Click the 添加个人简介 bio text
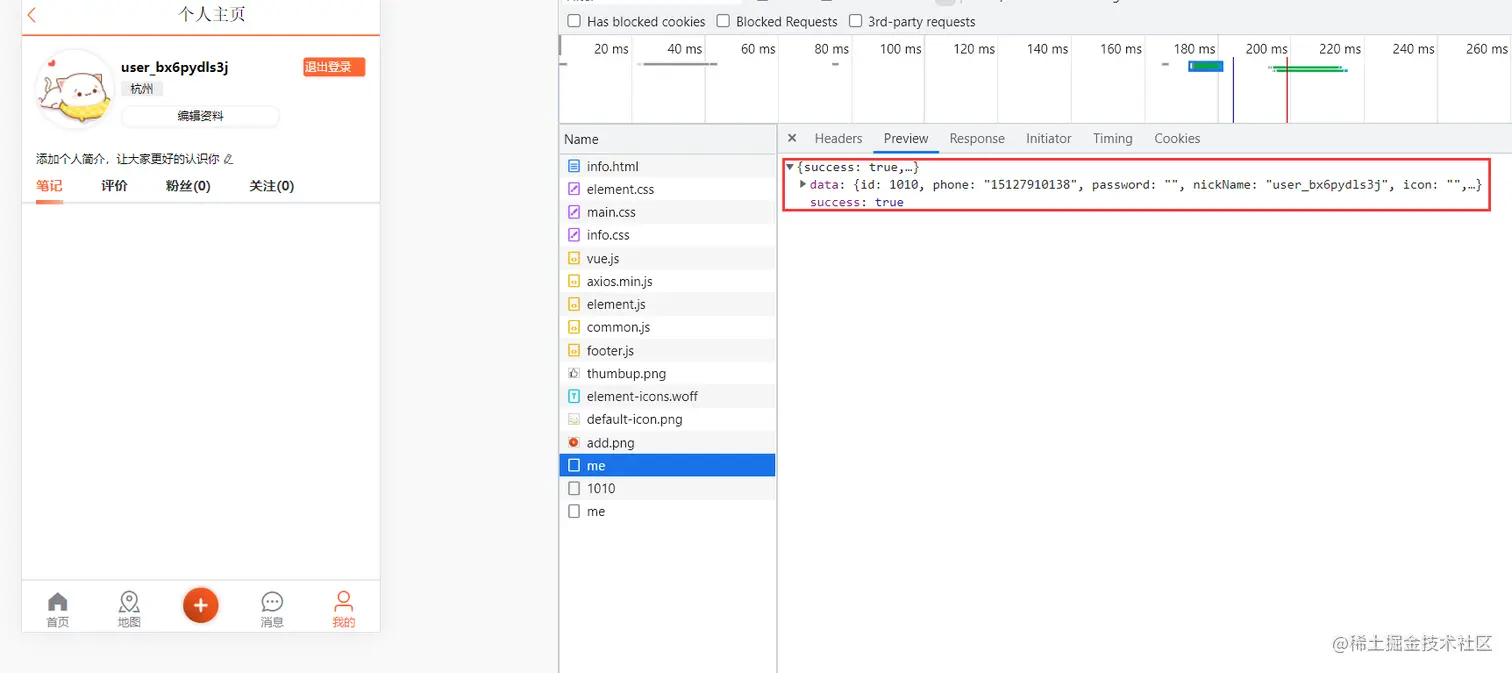 coord(128,159)
